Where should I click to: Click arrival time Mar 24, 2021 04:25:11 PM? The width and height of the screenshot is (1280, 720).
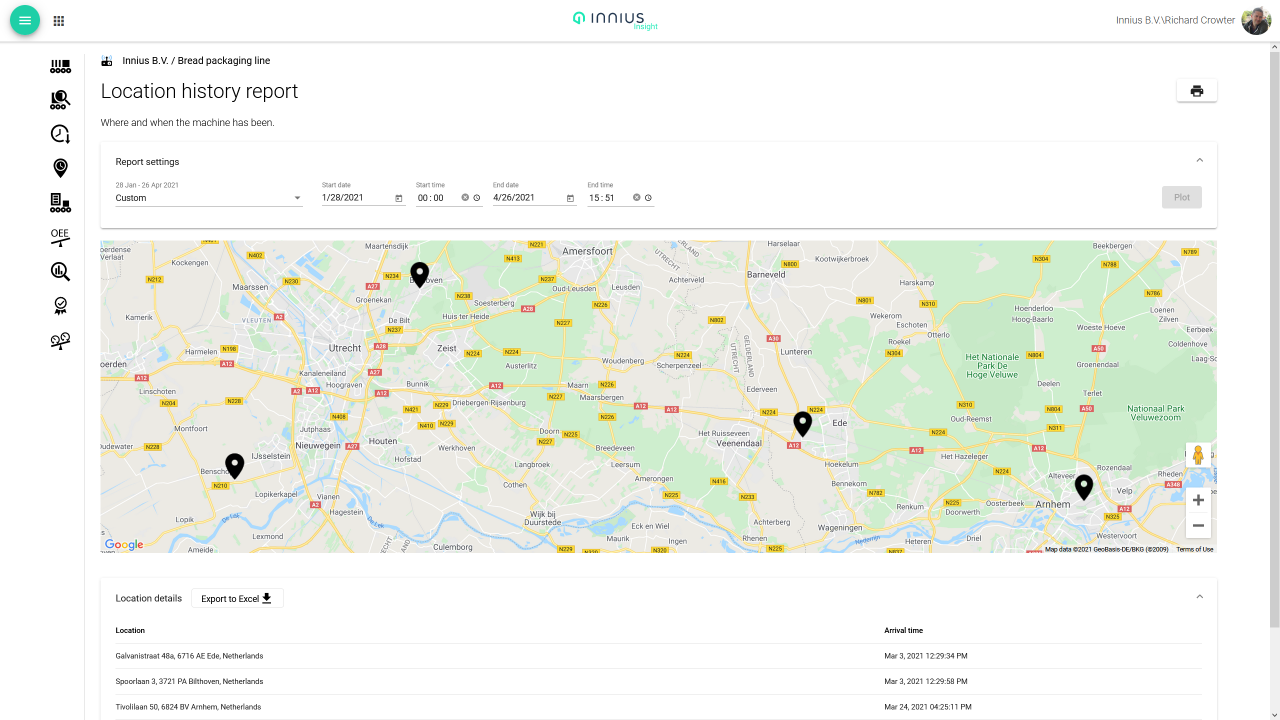point(928,707)
